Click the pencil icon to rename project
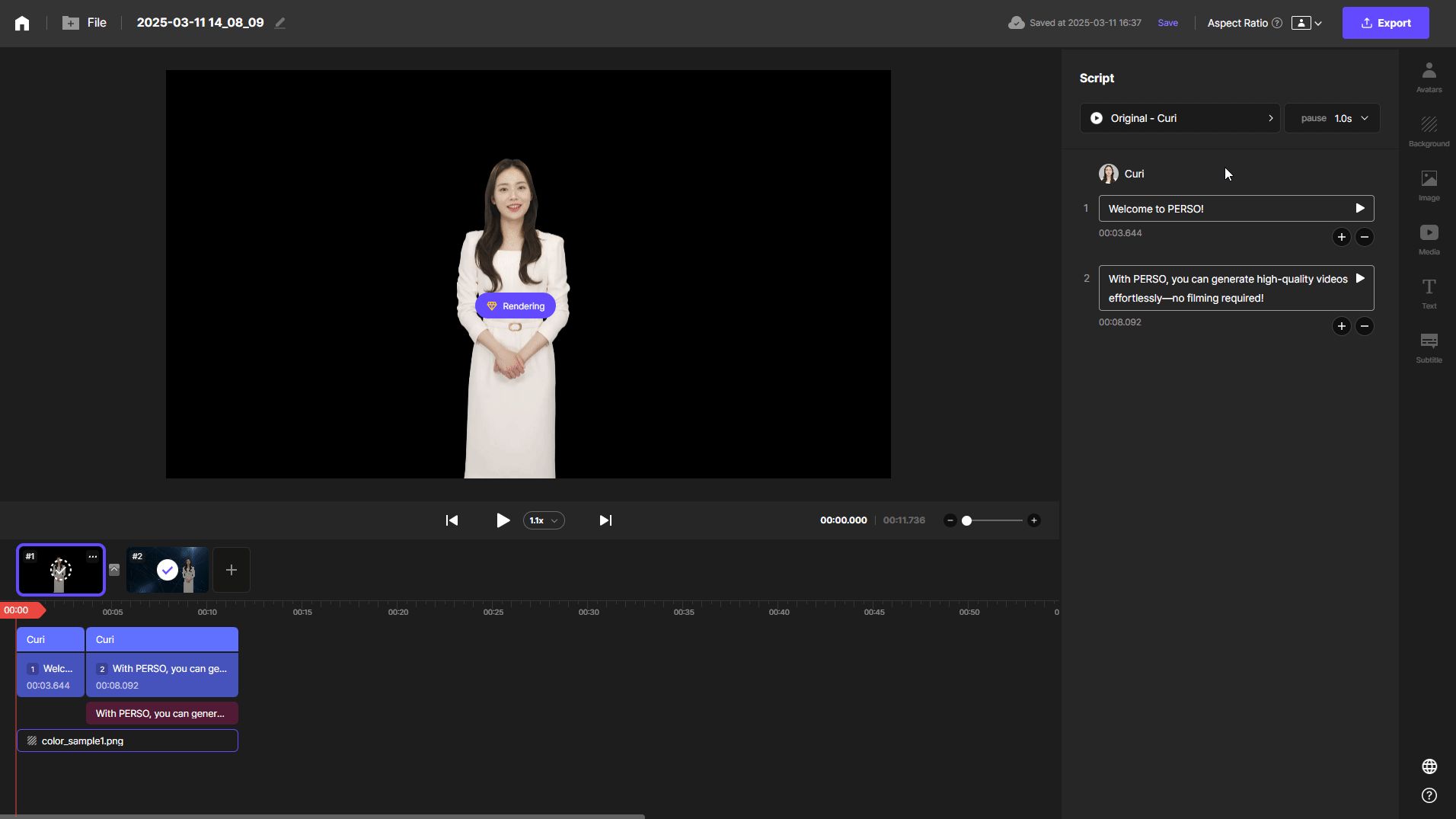 280,23
